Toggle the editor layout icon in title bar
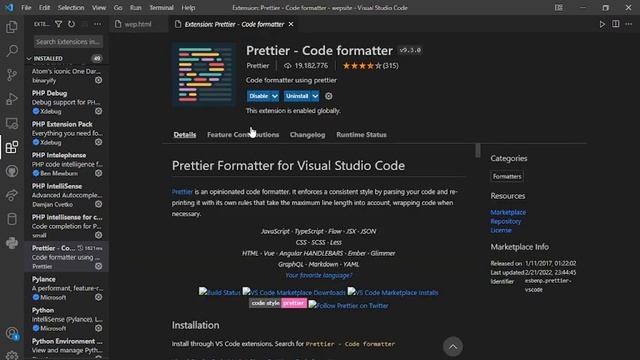Screen dimensions: 640x360 (x=559, y=7)
